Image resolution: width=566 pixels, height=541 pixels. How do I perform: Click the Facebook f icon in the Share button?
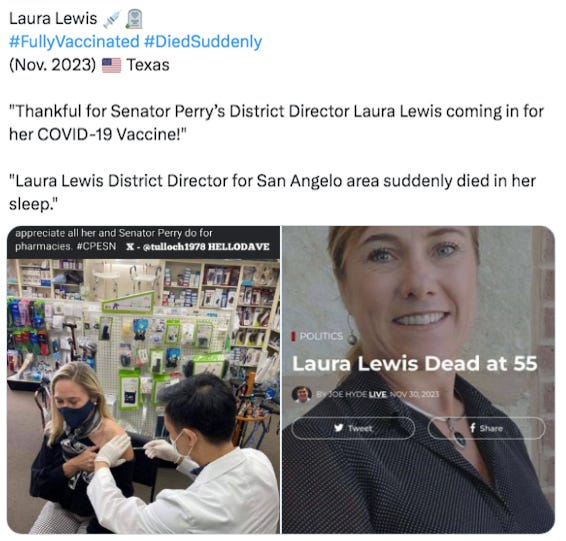pos(473,428)
